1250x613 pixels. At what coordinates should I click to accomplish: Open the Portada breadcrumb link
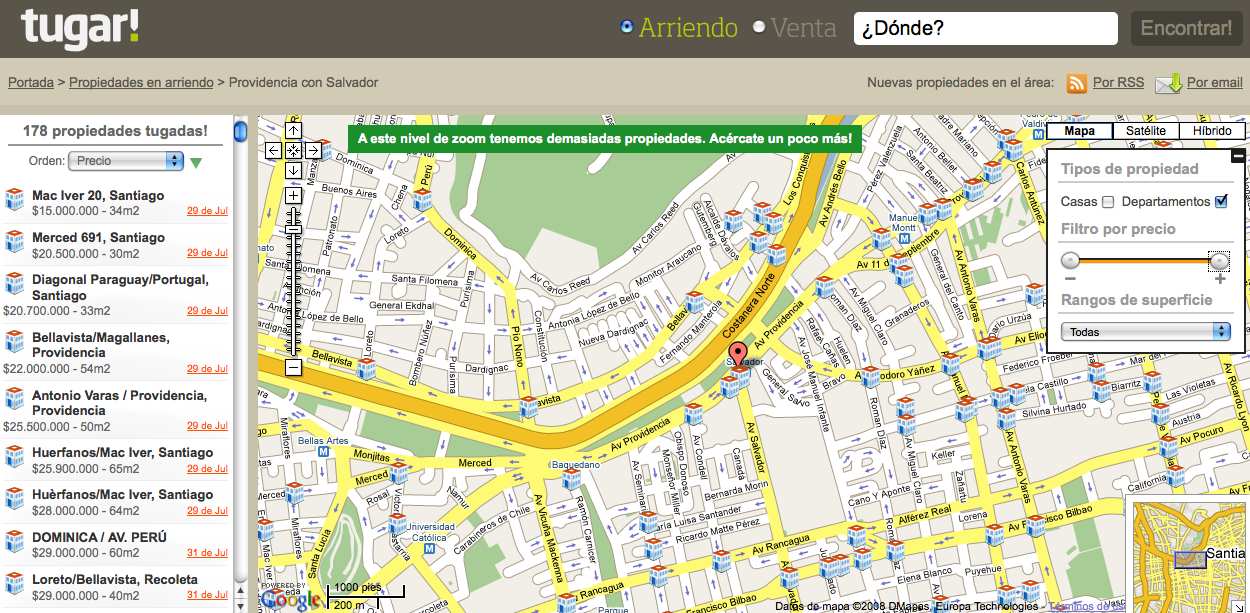pos(31,82)
